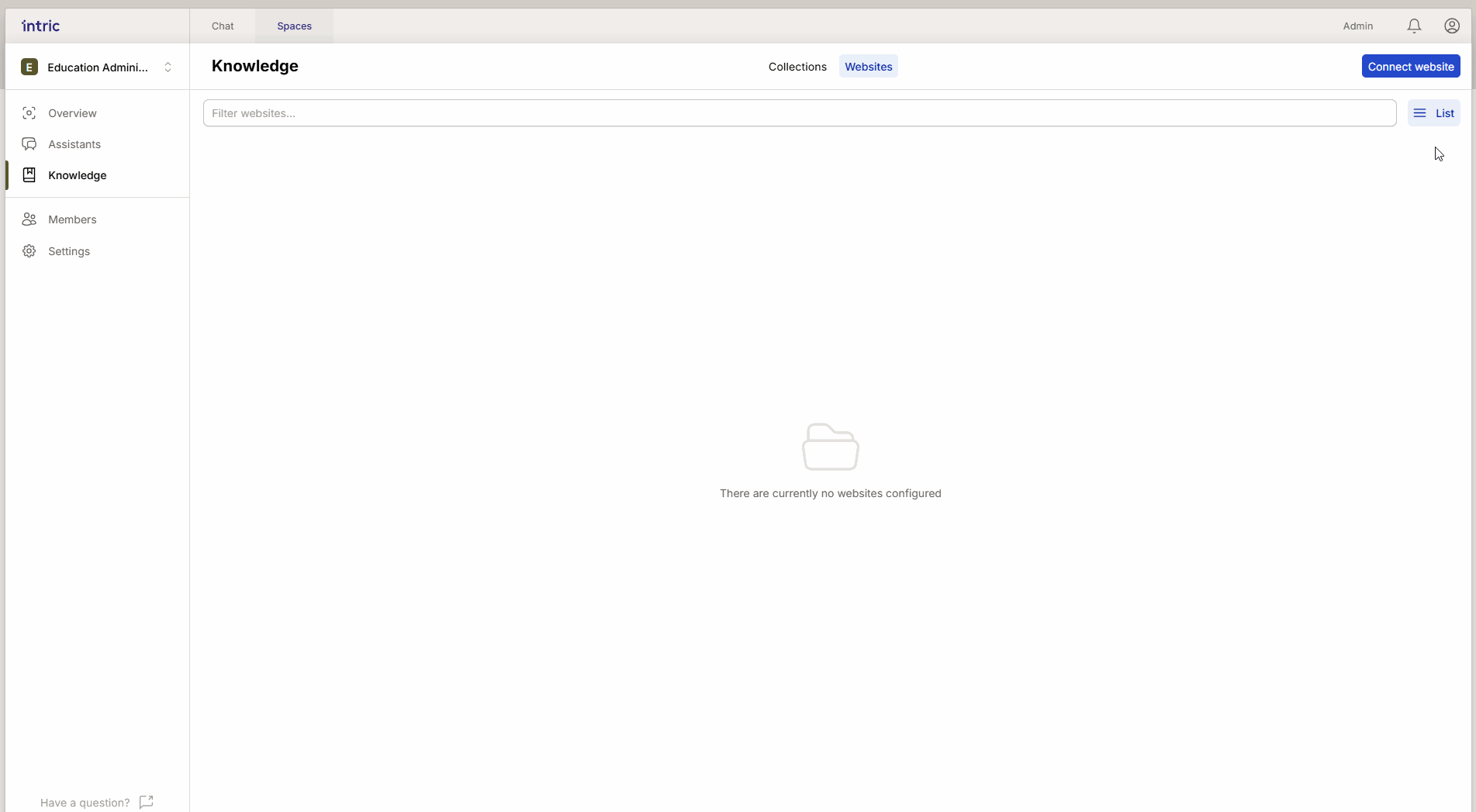
Task: Open the Education Admini... space dropdown
Action: (x=98, y=67)
